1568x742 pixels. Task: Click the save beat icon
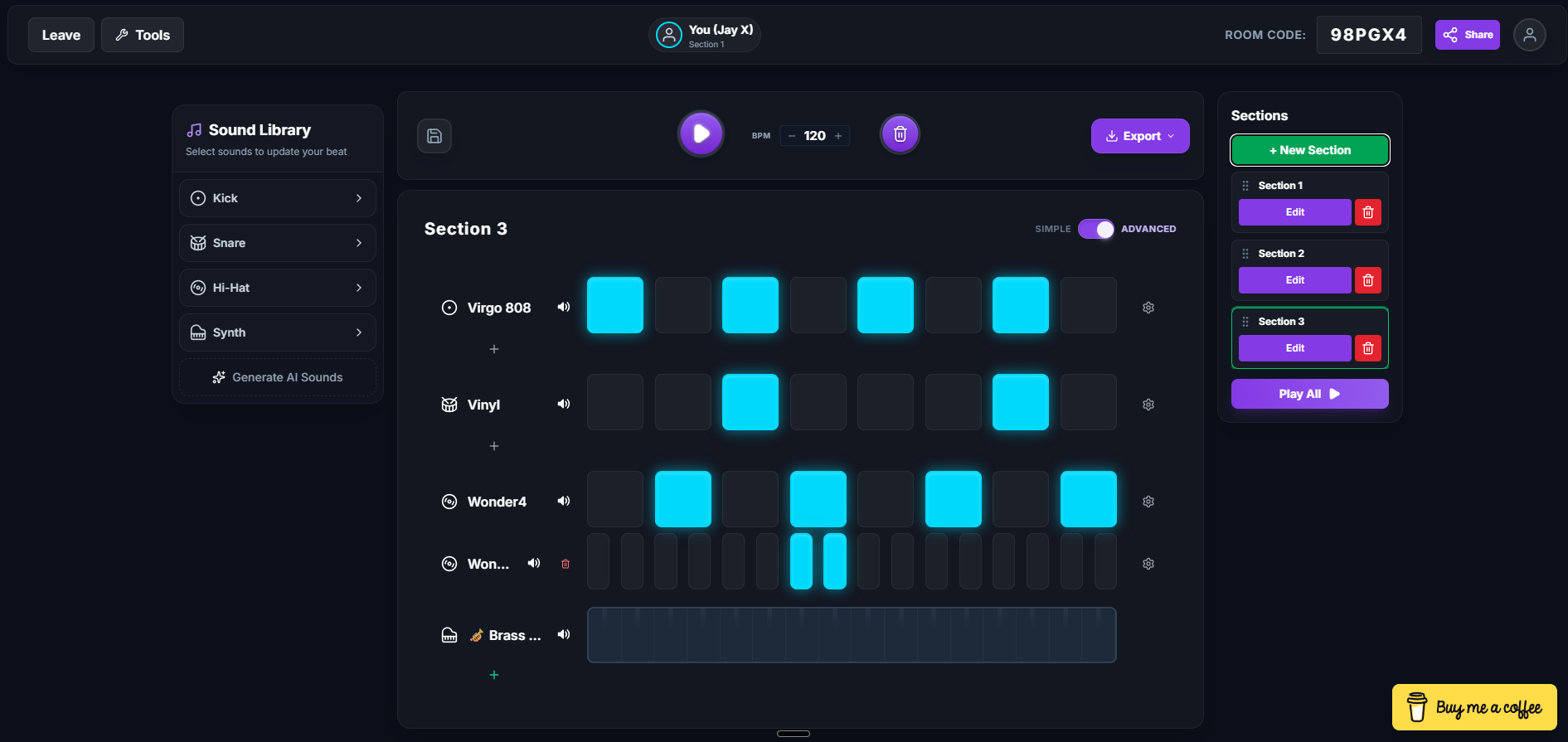pos(434,136)
